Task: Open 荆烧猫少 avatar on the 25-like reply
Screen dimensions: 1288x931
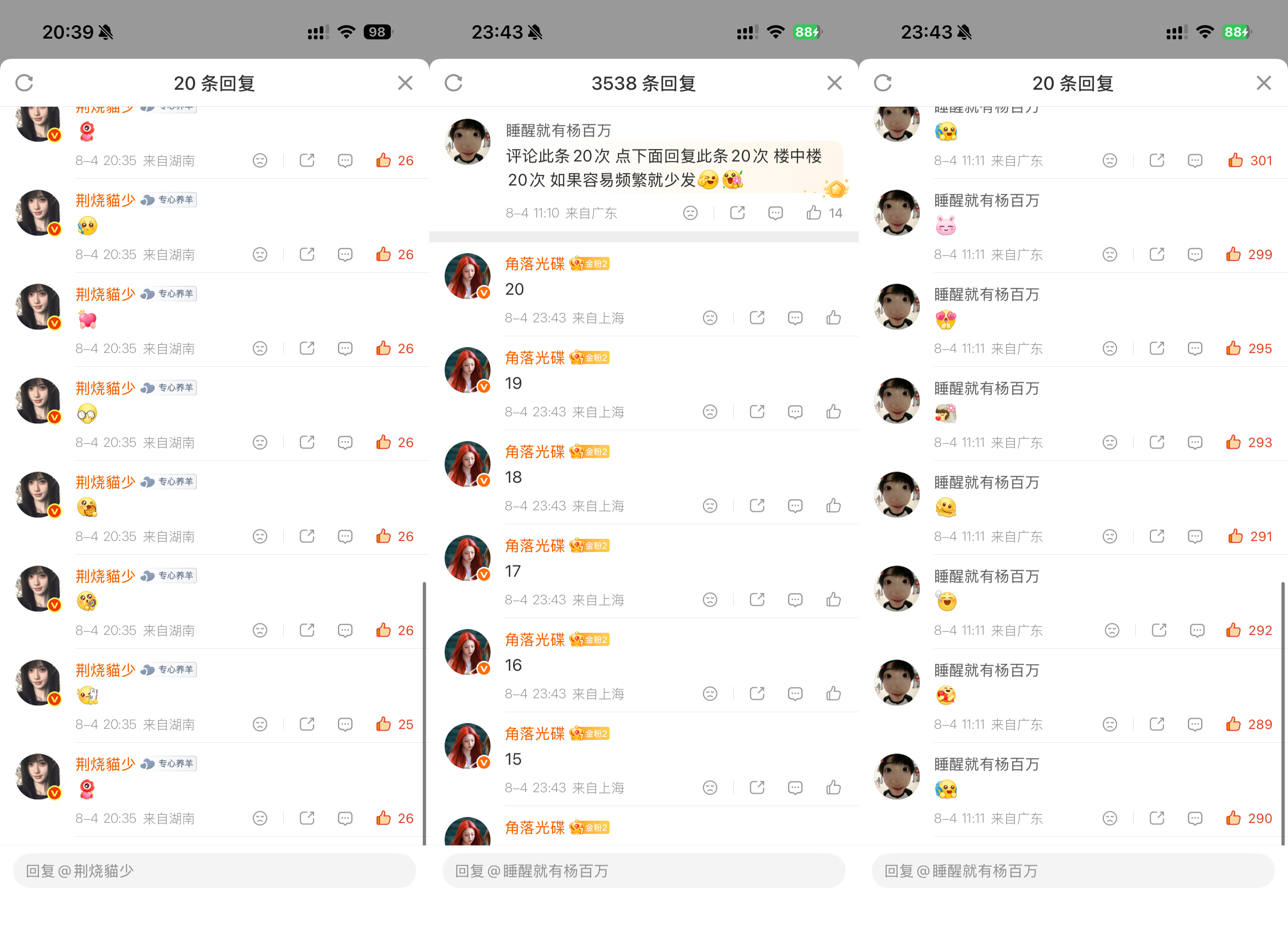Action: (x=39, y=682)
